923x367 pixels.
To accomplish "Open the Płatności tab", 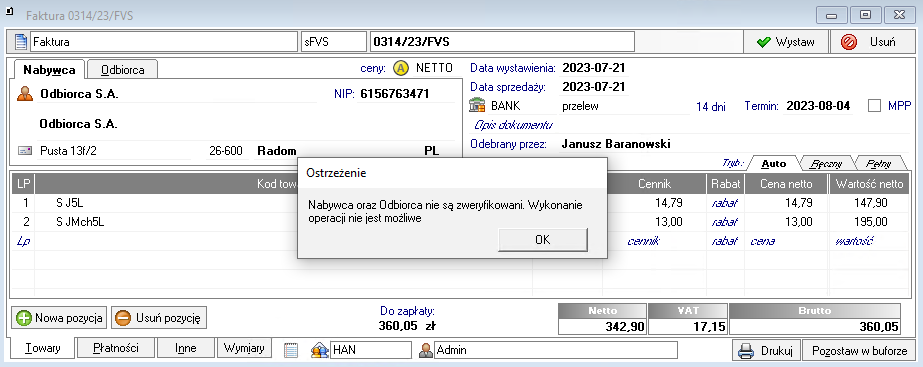I will point(116,348).
